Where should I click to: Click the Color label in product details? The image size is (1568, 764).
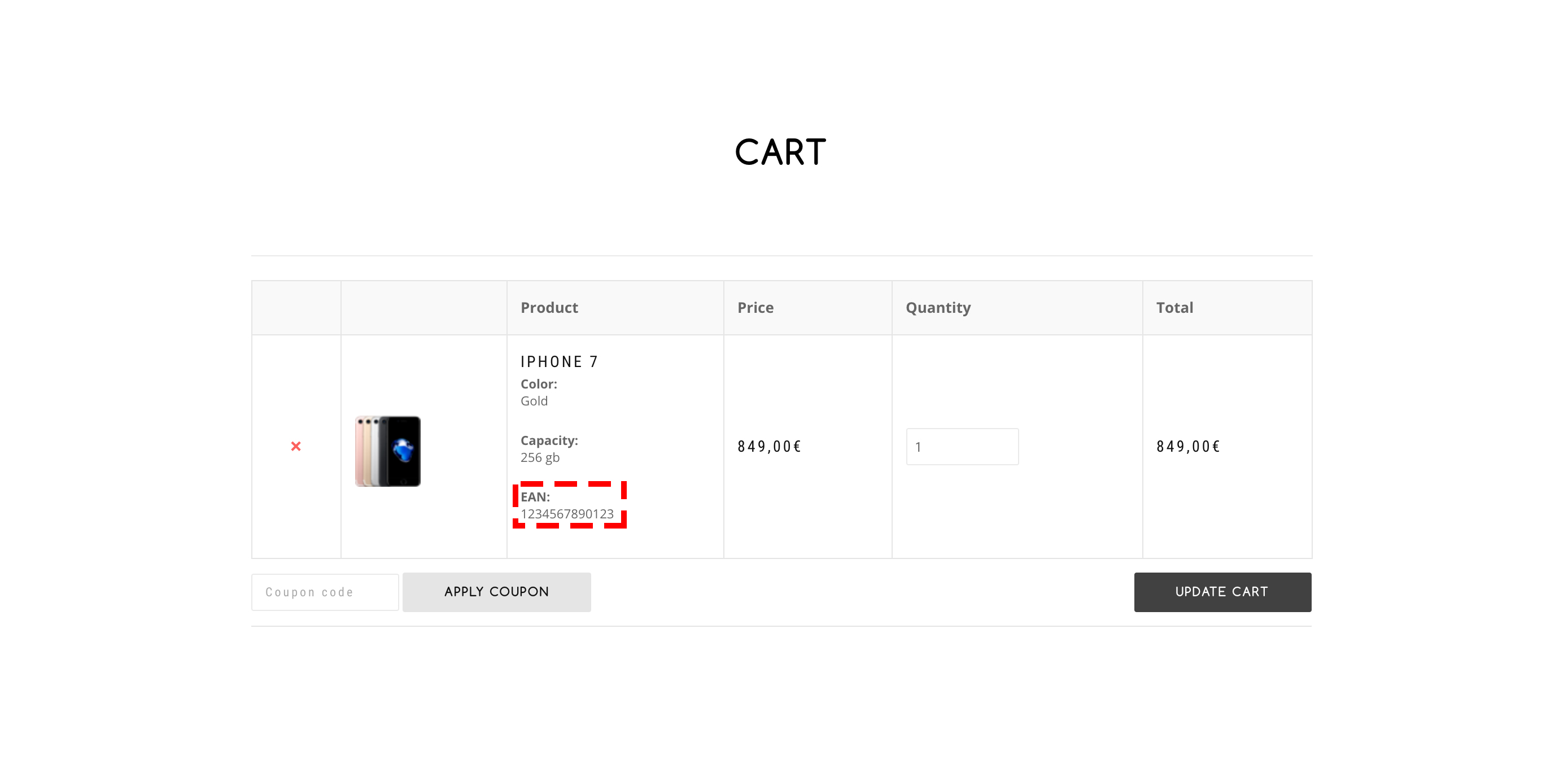point(537,383)
